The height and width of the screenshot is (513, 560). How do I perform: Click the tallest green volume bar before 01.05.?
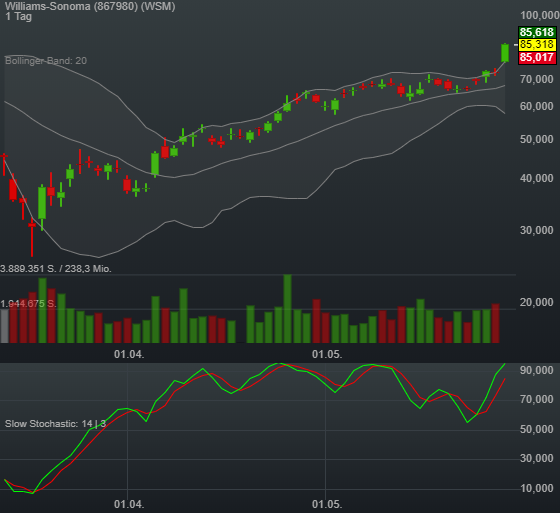287,309
